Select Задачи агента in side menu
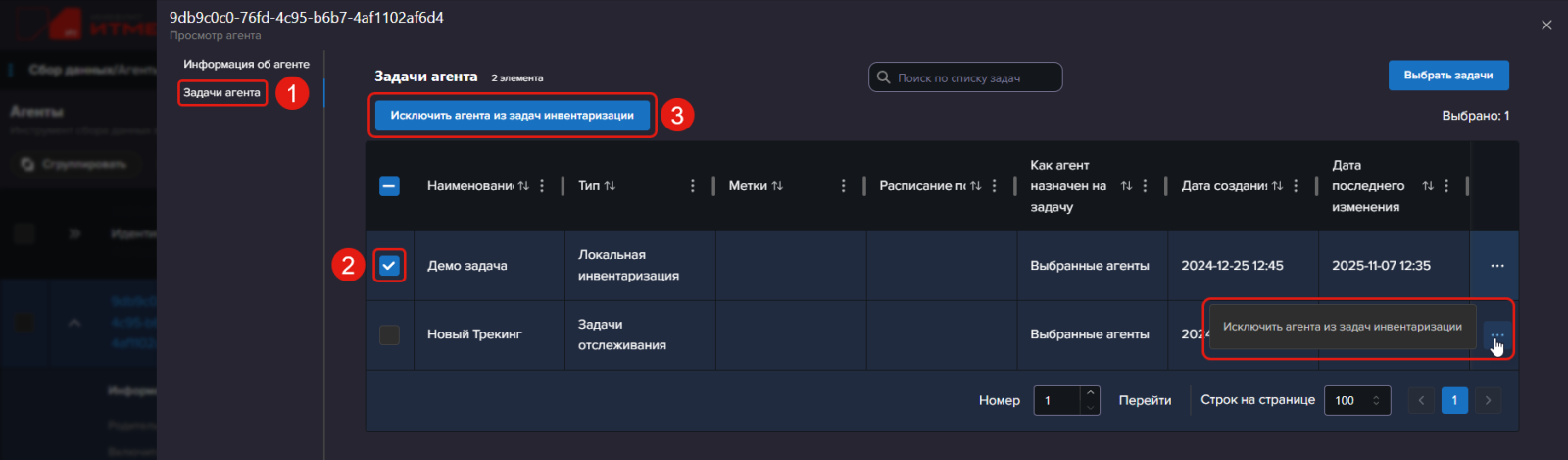This screenshot has width=1568, height=460. point(222,93)
